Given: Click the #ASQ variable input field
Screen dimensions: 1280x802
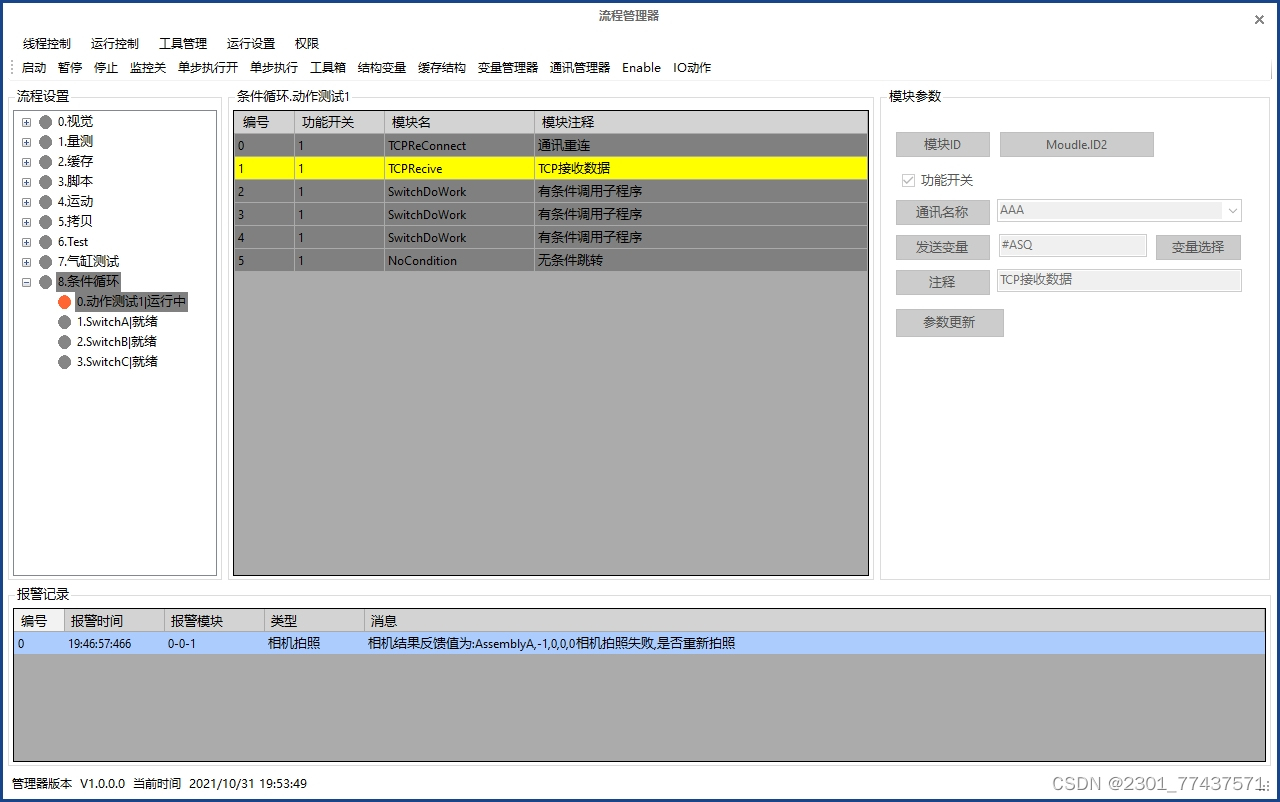Looking at the screenshot, I should click(x=1072, y=246).
